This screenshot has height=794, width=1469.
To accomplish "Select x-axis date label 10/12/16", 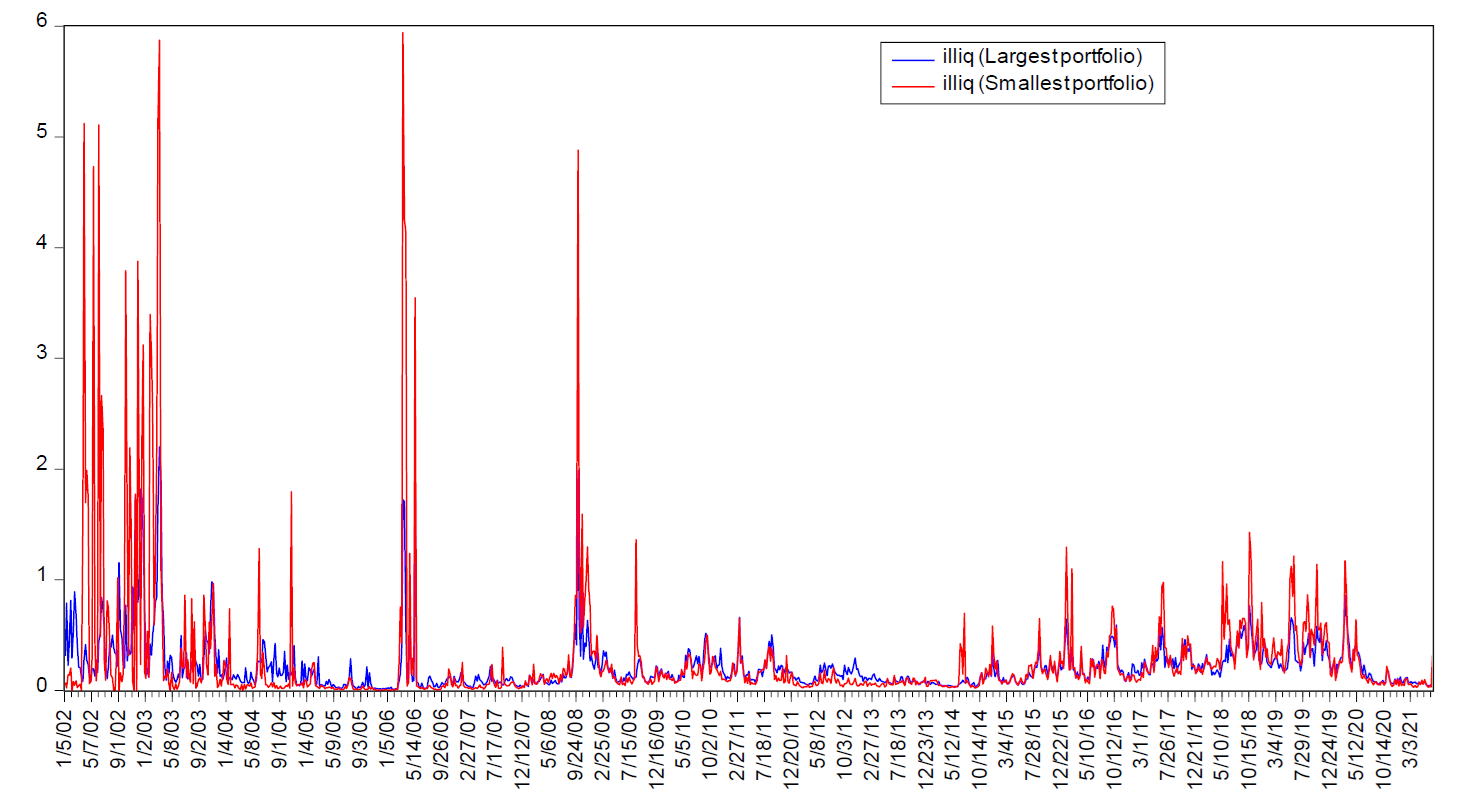I will click(x=1113, y=747).
